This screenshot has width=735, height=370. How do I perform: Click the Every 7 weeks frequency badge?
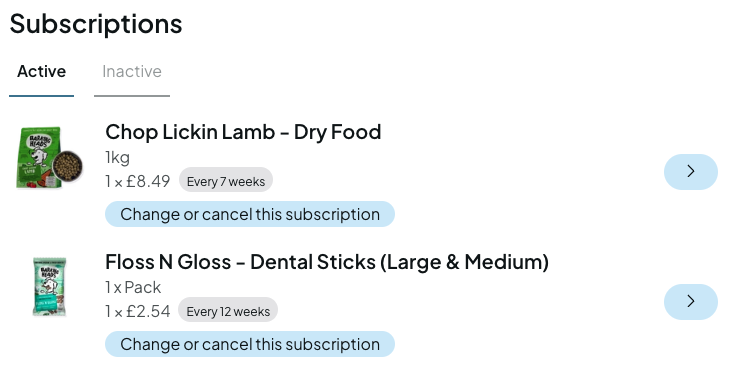(226, 181)
